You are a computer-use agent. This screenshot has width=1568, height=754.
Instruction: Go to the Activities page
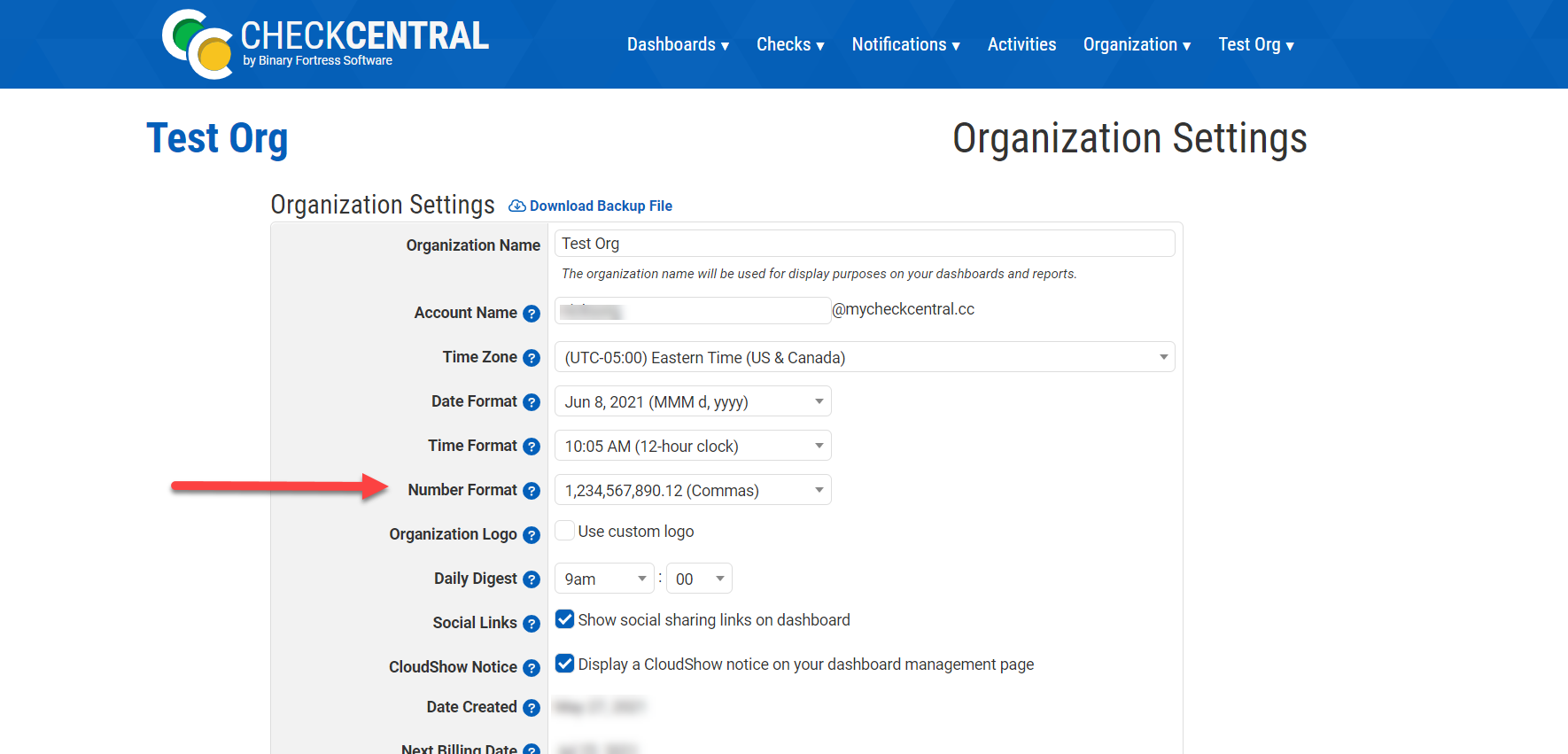click(x=1021, y=44)
